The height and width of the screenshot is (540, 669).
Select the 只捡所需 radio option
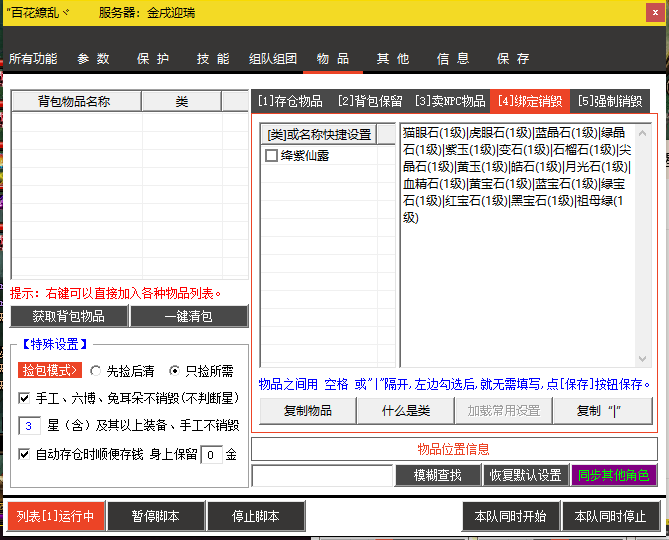click(x=174, y=371)
